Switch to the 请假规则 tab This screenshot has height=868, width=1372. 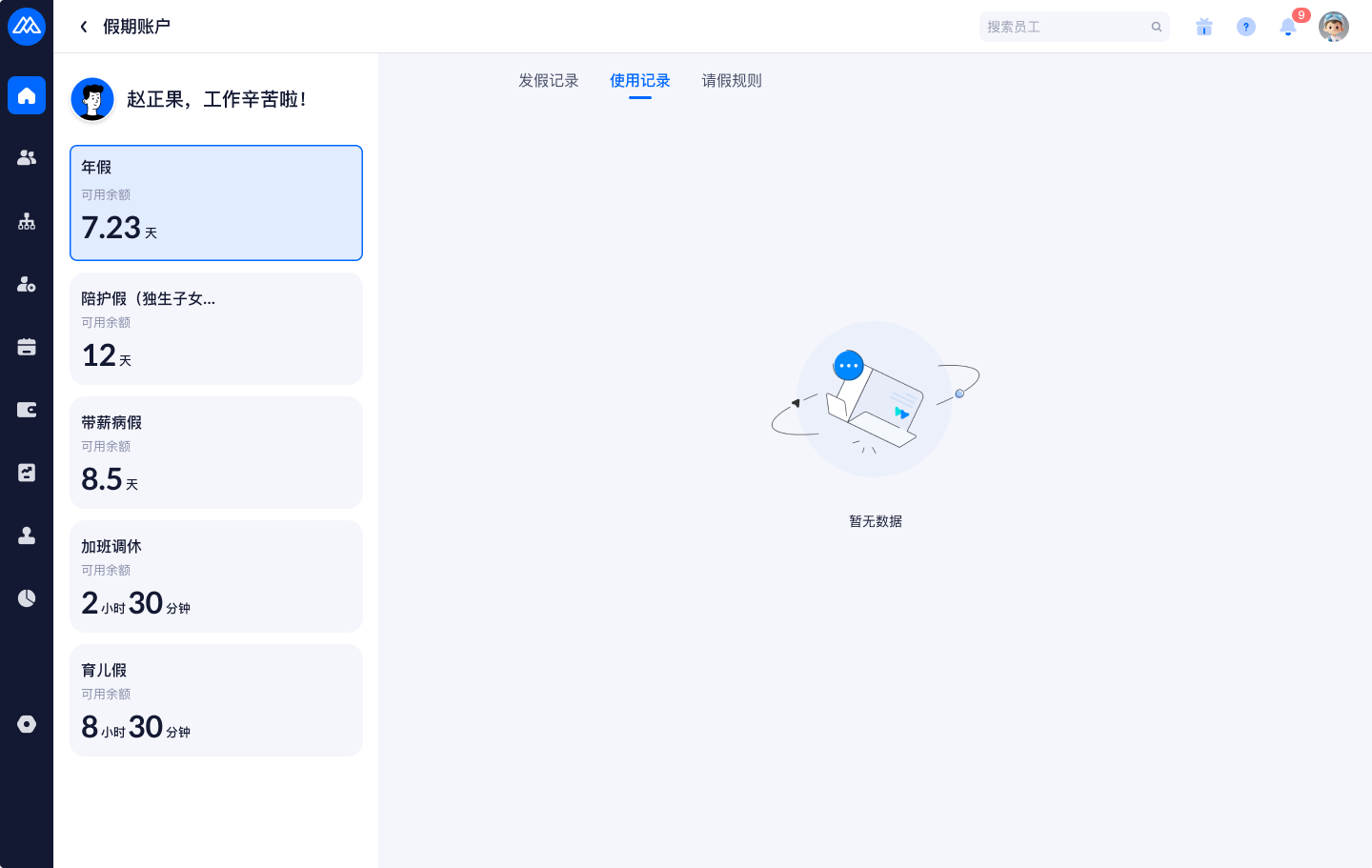coord(732,81)
